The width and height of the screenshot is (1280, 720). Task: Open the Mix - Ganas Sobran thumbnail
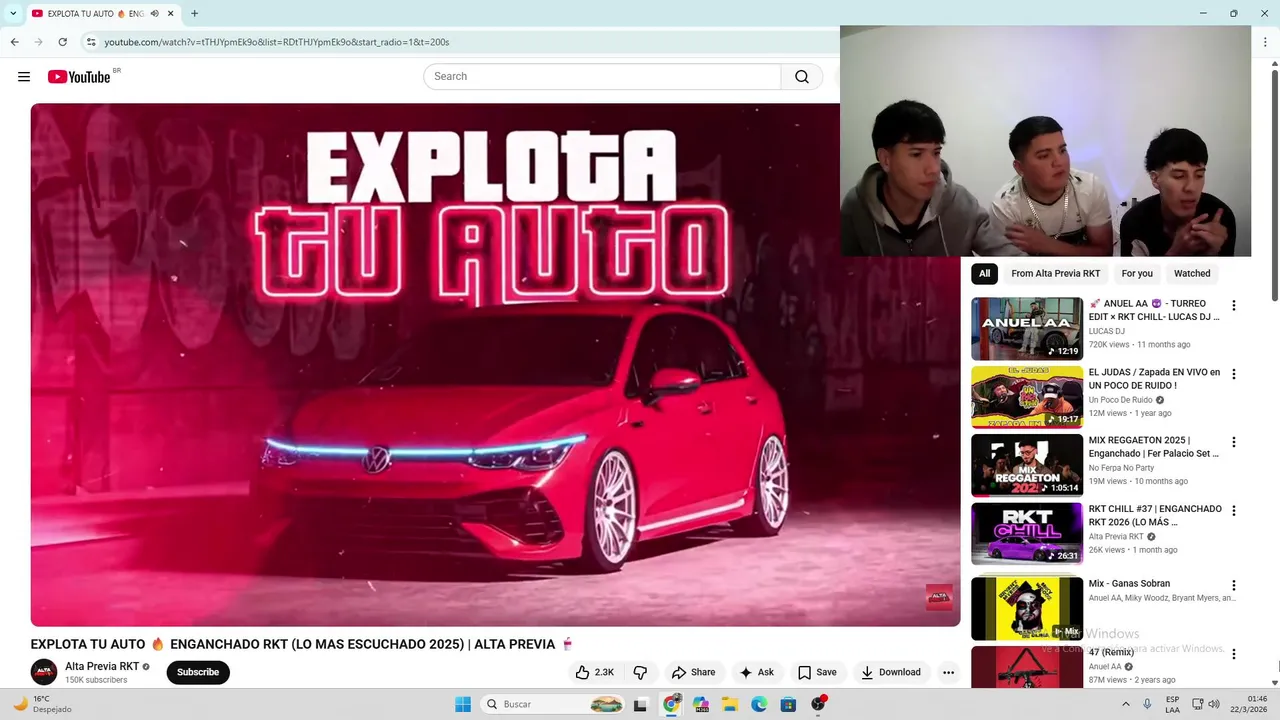pos(1027,608)
